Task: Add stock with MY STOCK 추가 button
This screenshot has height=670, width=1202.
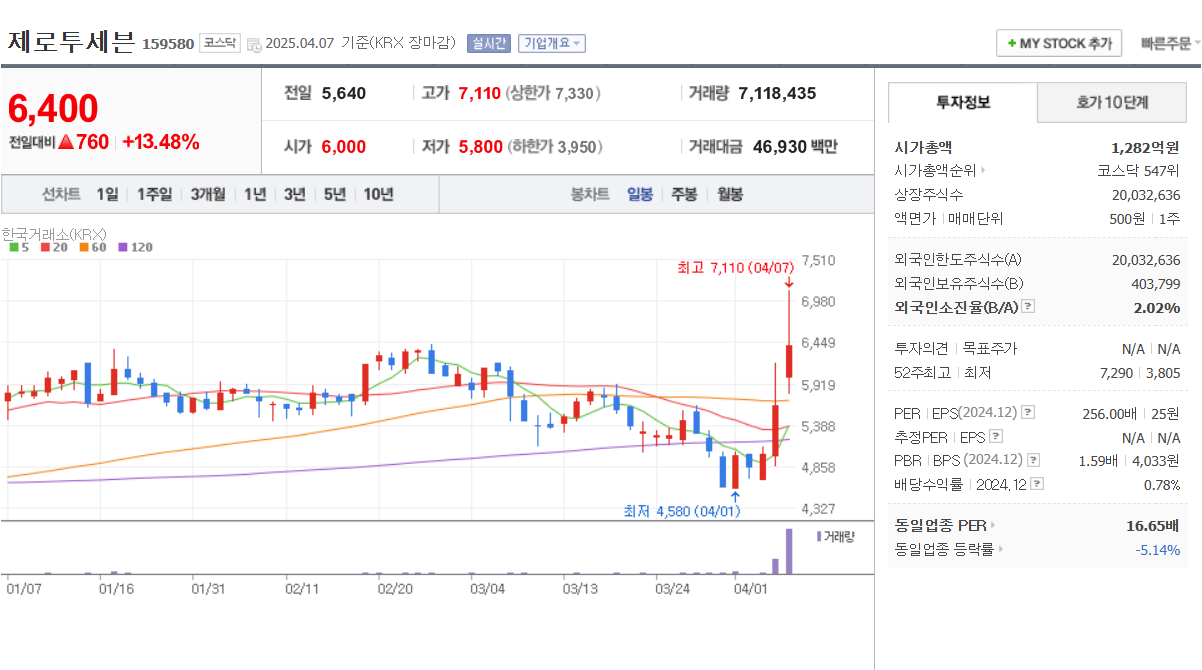Action: [x=1059, y=43]
